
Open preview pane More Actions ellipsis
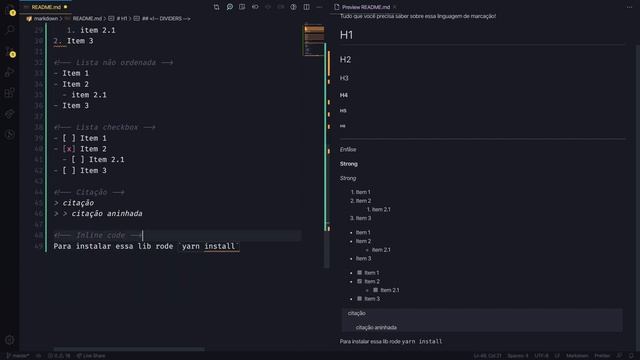pos(629,7)
